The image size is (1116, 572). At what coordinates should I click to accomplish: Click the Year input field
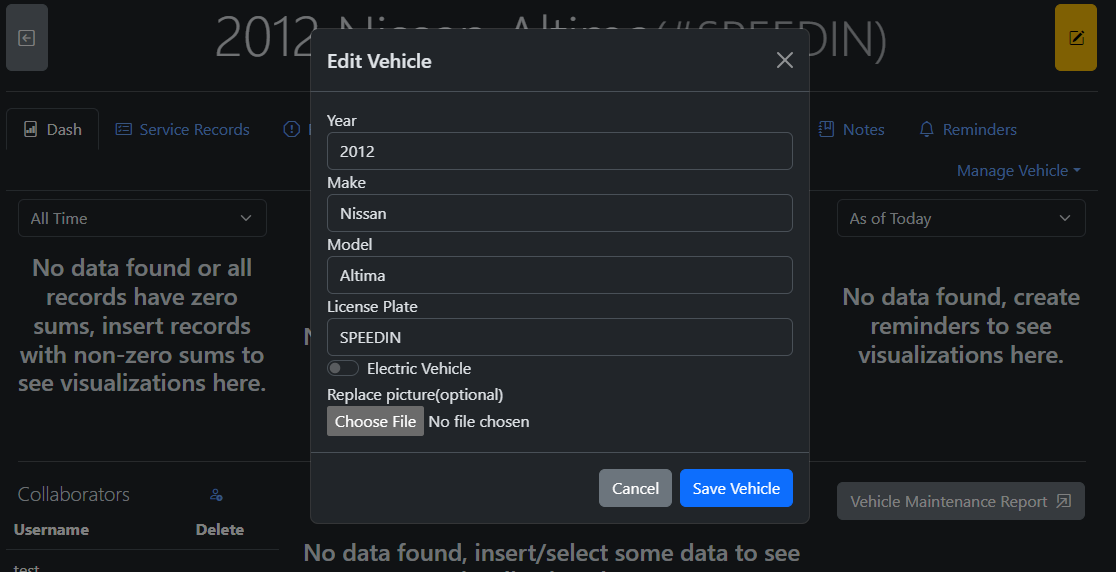559,152
